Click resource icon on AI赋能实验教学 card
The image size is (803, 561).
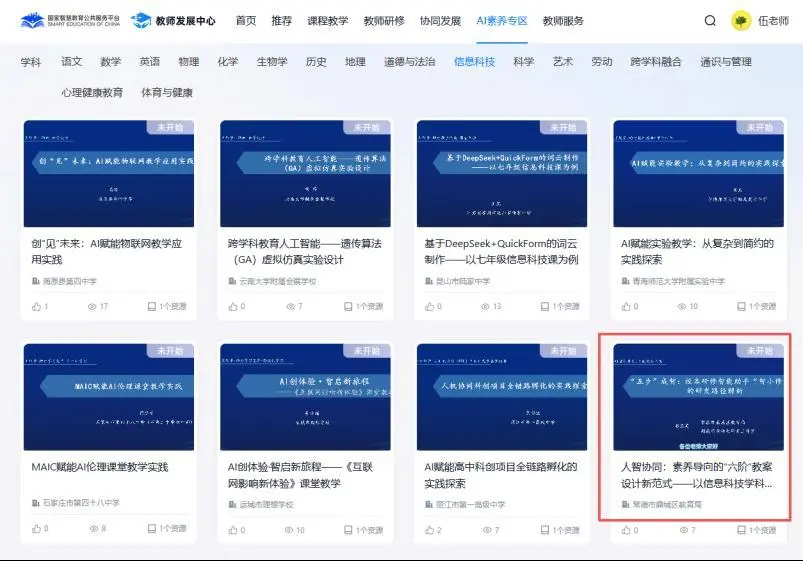741,306
